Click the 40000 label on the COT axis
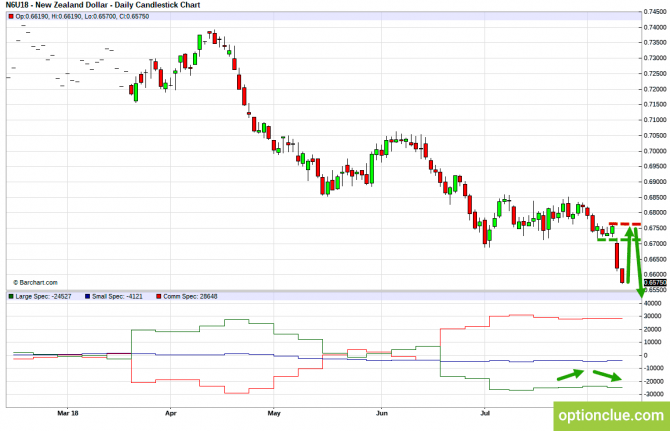670x431 pixels. [652, 303]
